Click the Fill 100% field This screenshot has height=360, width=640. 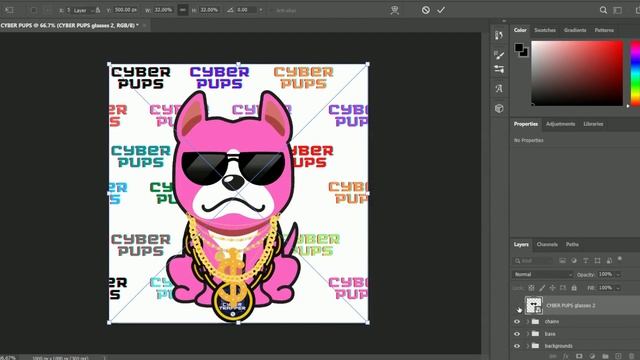[x=606, y=288]
